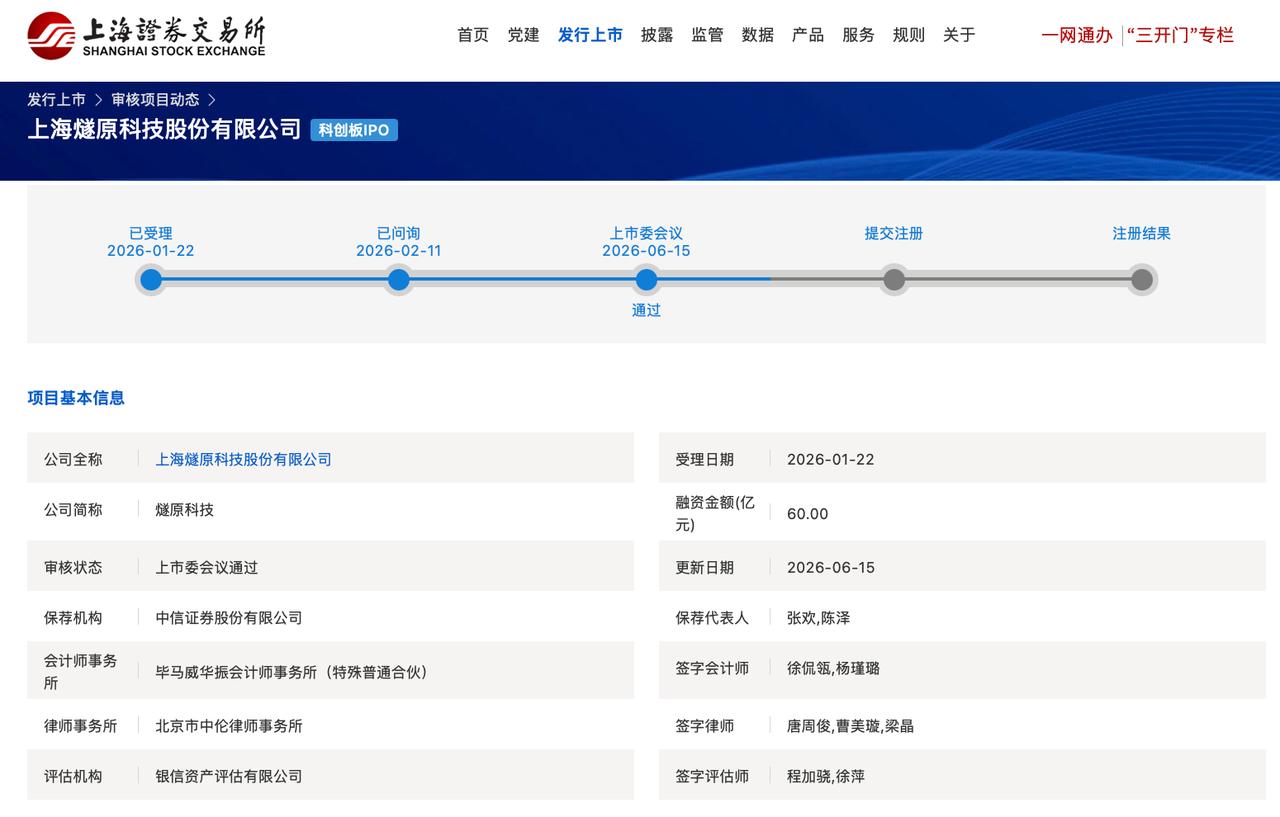This screenshot has width=1280, height=817.
Task: Open the 上海燧原科技股份有限公司 company link in table
Action: tap(243, 459)
